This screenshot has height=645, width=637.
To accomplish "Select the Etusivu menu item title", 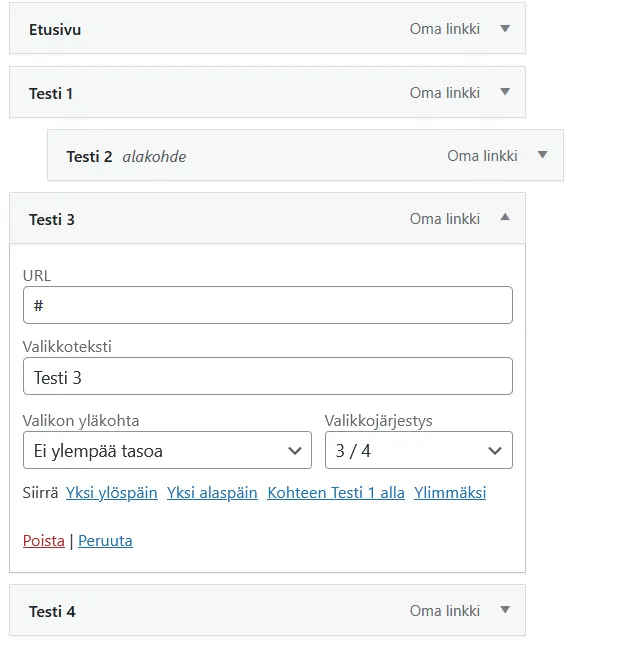I will [55, 29].
